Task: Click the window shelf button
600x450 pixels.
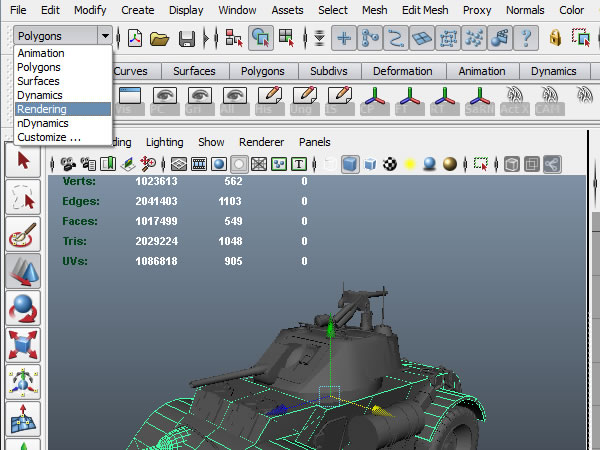Action: click(x=130, y=101)
